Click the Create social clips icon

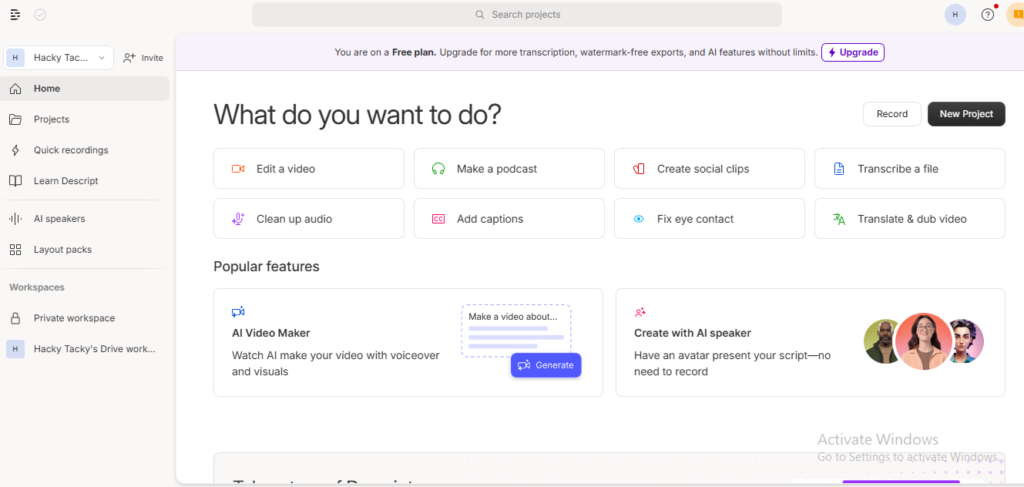[x=639, y=169]
